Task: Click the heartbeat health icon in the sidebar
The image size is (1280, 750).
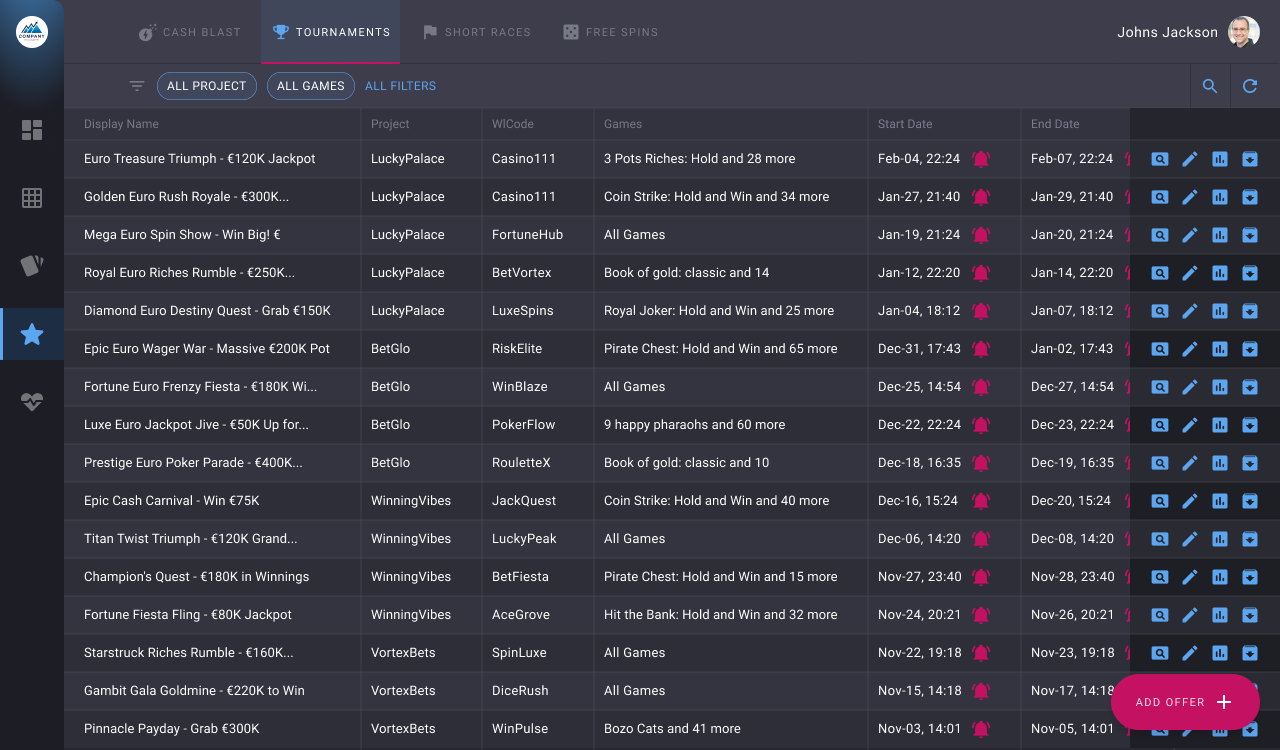Action: click(x=32, y=402)
